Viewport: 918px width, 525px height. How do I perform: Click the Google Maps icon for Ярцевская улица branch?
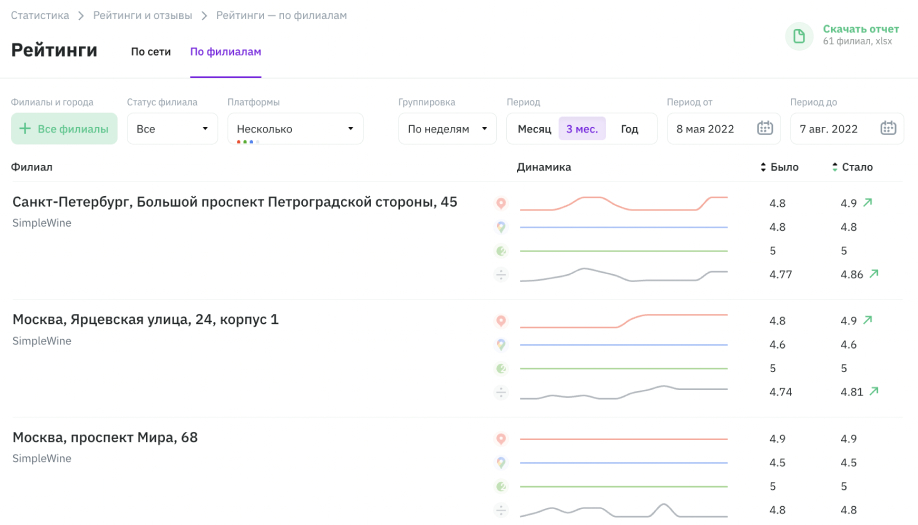coord(501,345)
